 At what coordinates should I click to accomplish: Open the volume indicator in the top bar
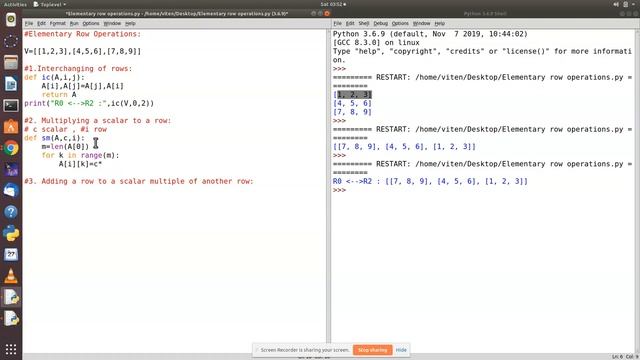click(616, 4)
